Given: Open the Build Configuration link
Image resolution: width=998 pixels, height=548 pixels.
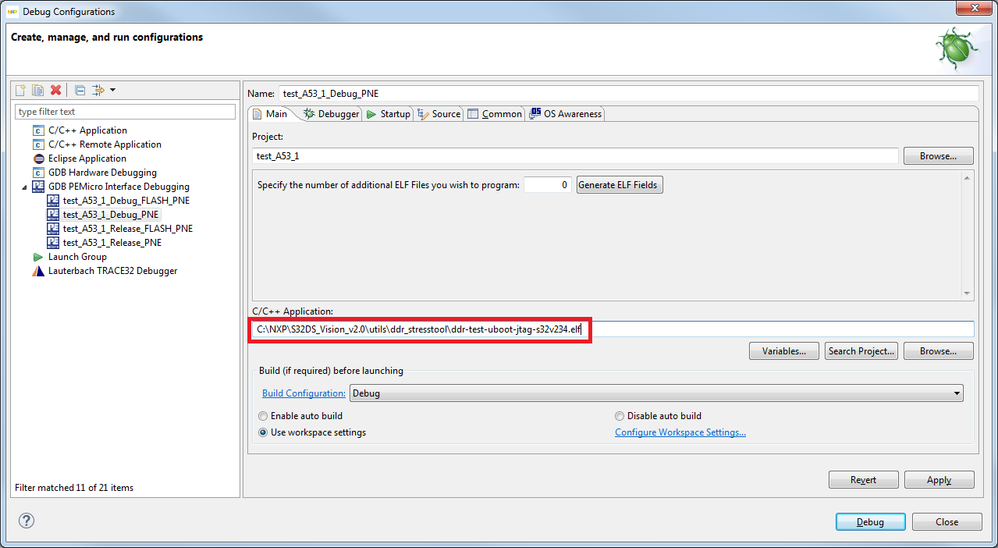Looking at the screenshot, I should (304, 393).
